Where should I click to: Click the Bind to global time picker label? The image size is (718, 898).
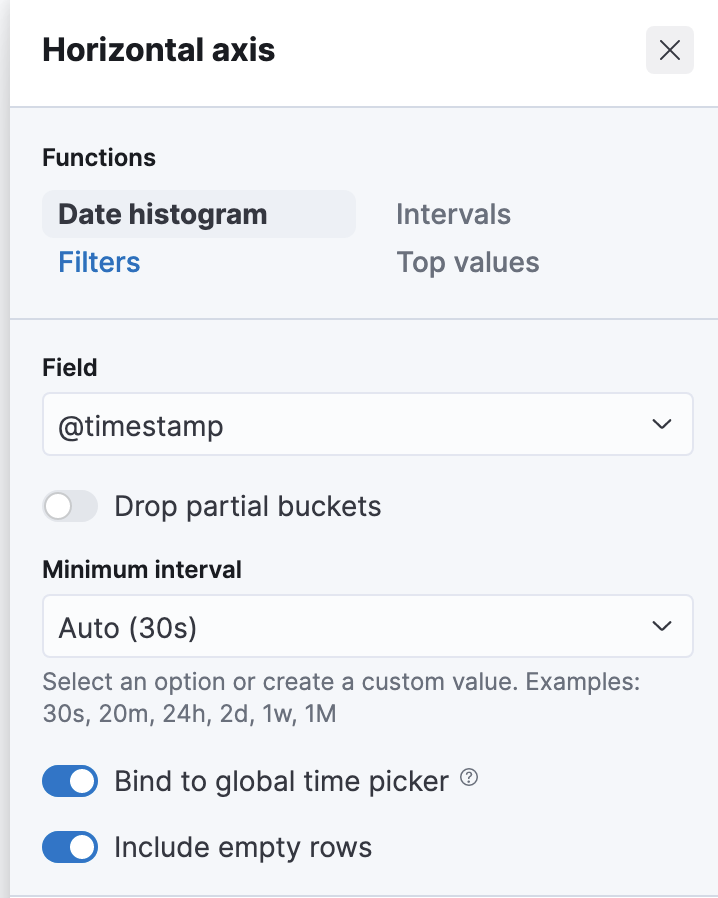tap(281, 781)
